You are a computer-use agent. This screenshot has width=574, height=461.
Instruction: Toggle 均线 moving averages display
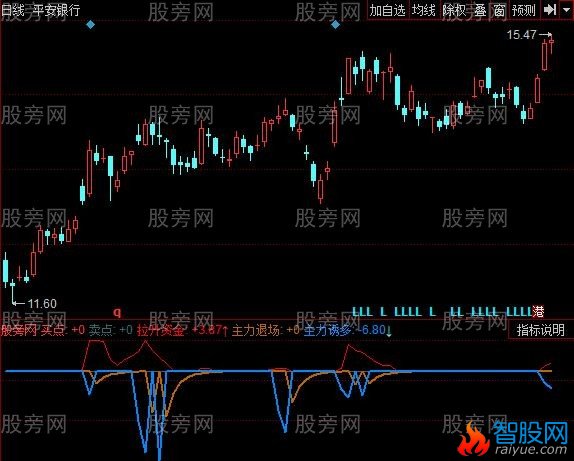point(424,10)
